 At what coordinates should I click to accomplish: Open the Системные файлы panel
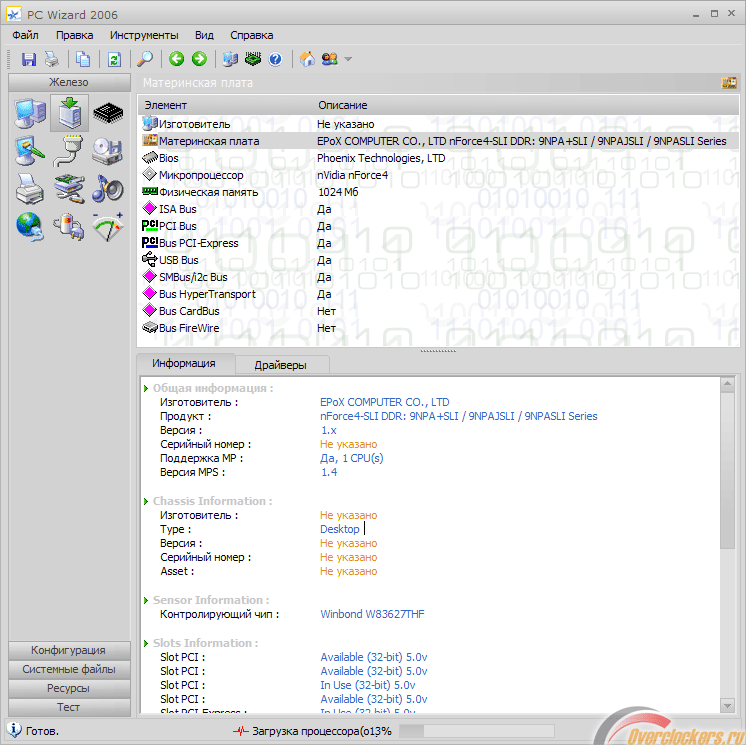click(x=69, y=669)
